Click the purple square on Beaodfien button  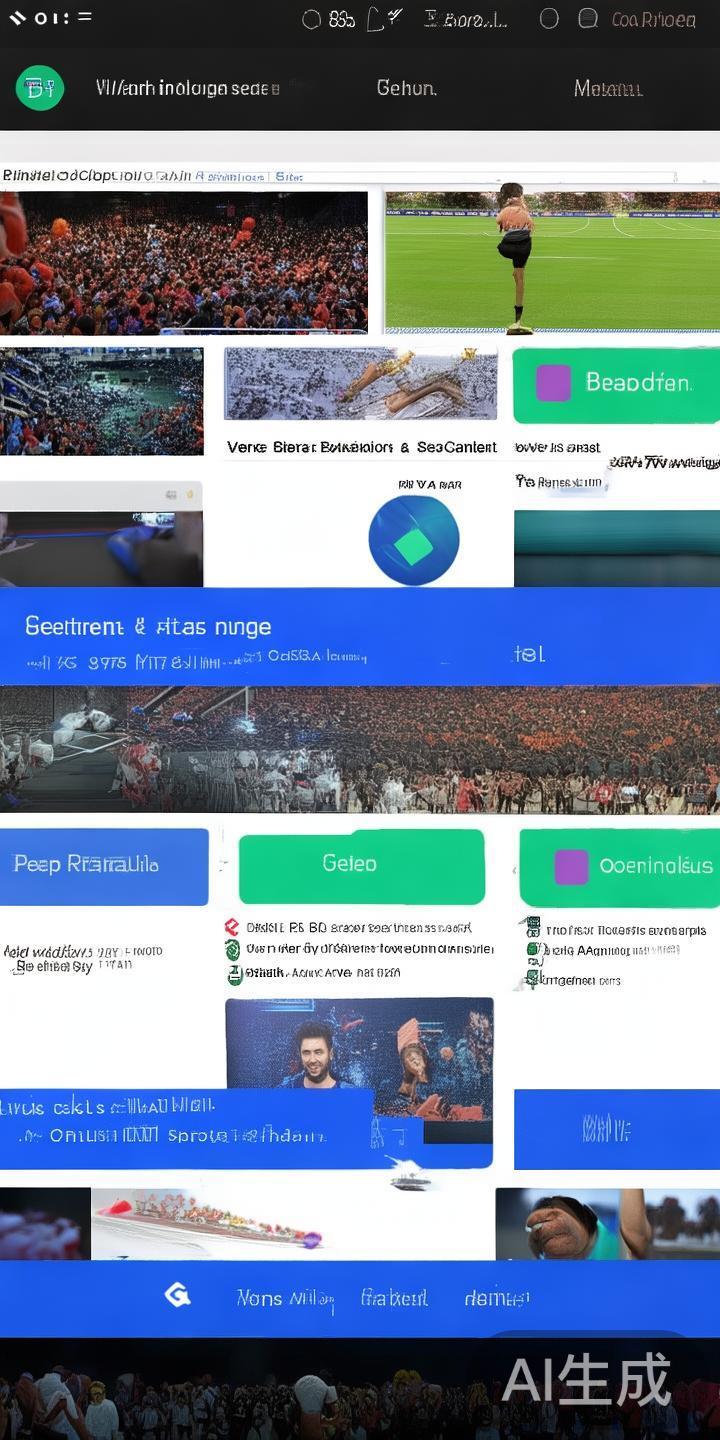pyautogui.click(x=553, y=383)
